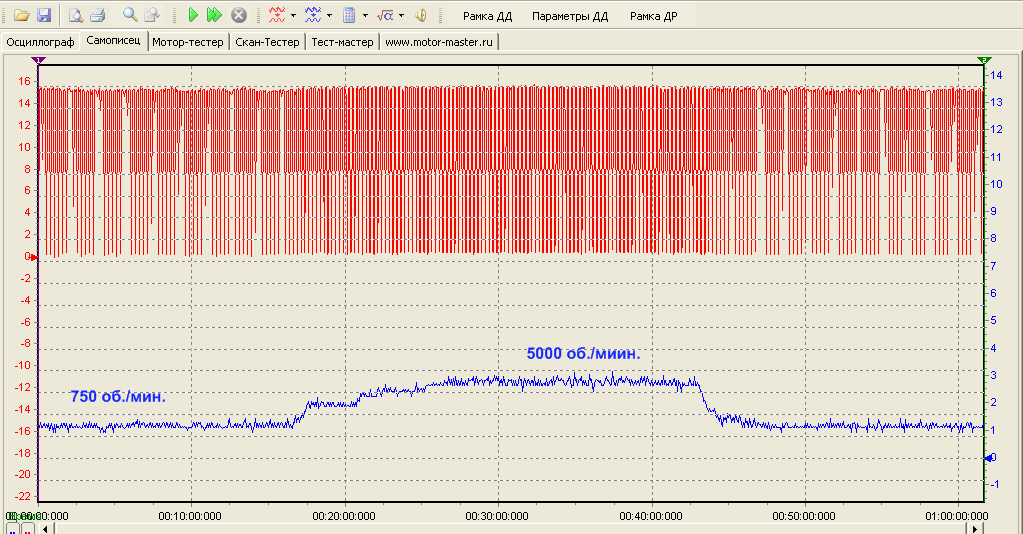Image resolution: width=1023 pixels, height=534 pixels.
Task: Expand the square root formula dropdown arrow
Action: pyautogui.click(x=401, y=15)
